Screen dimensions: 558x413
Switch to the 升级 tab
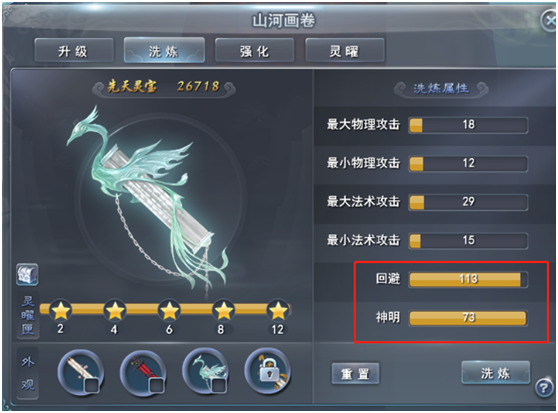click(x=74, y=51)
